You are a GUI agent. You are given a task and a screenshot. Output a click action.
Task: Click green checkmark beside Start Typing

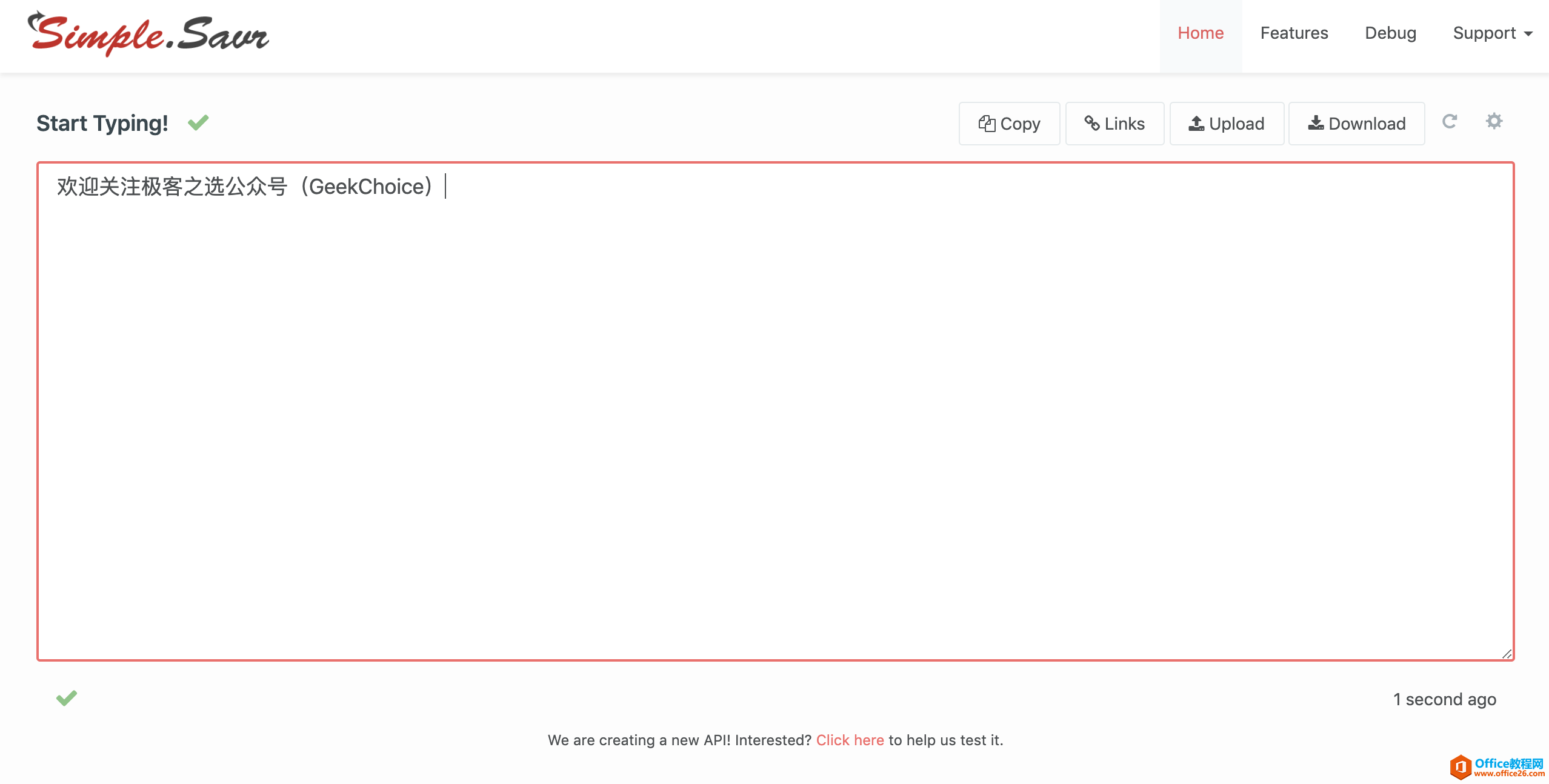coord(198,123)
